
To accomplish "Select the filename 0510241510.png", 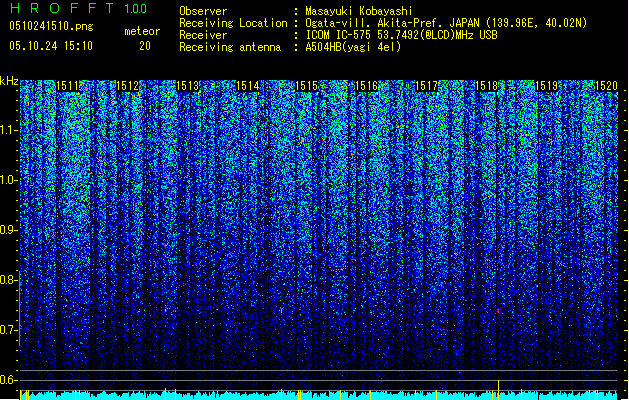I will point(51,26).
